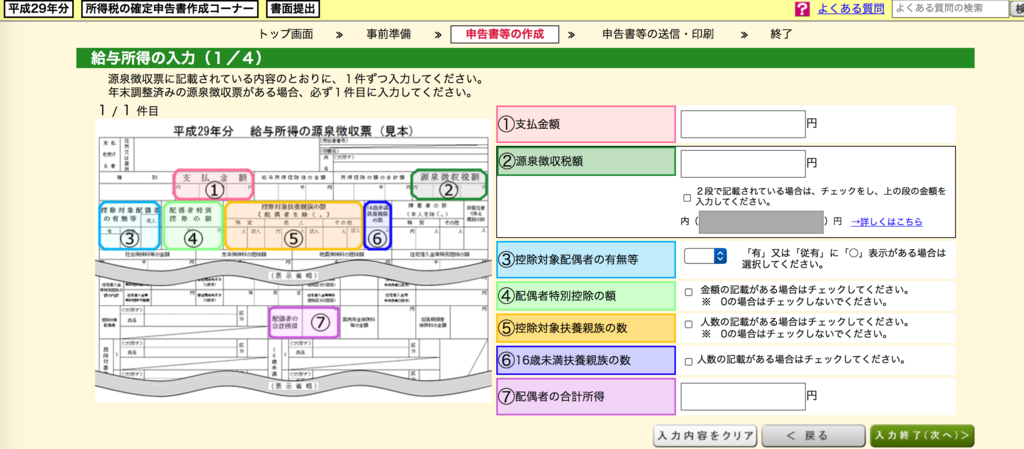Click the 入力終了(次へ)> button
This screenshot has height=449, width=1024.
point(922,435)
